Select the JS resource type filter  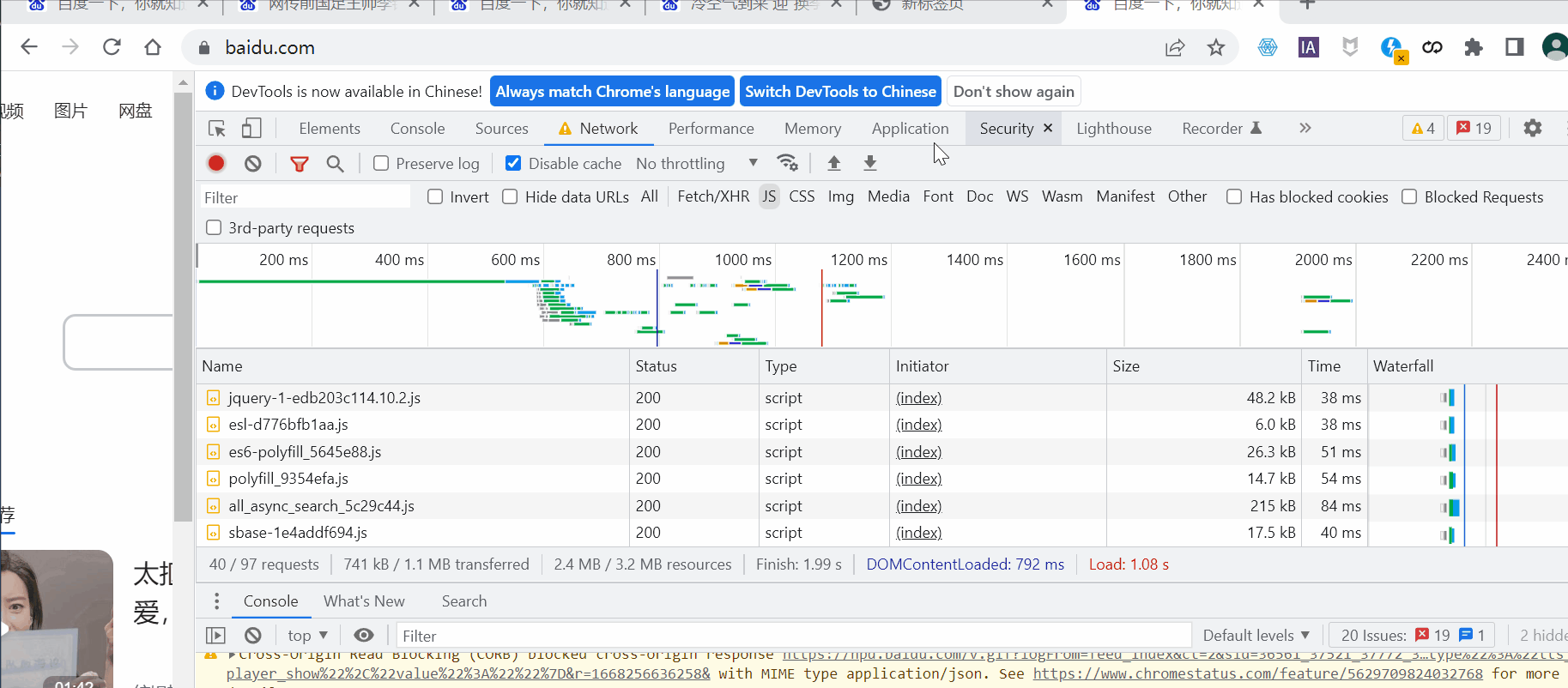click(x=769, y=196)
